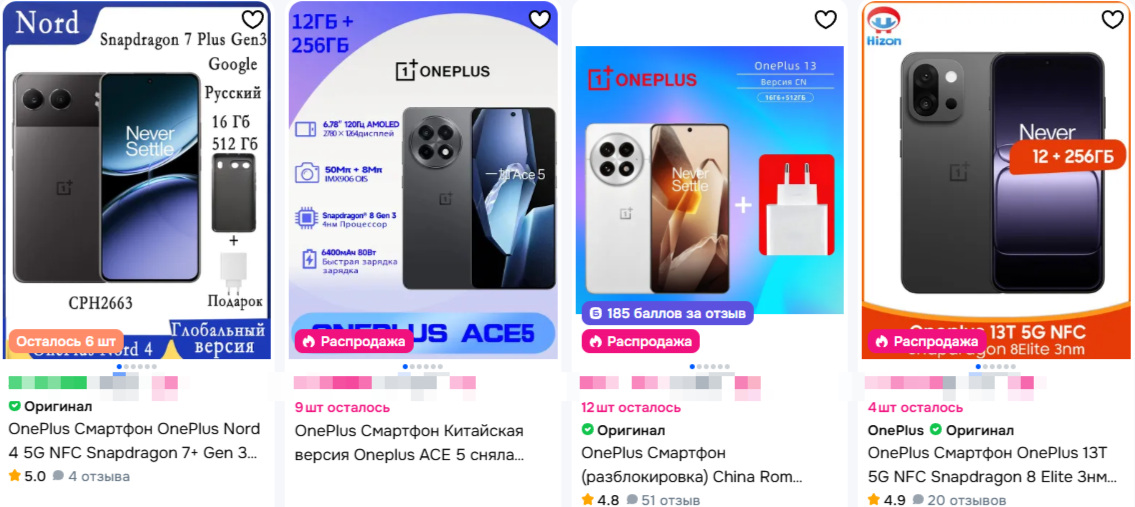This screenshot has width=1135, height=507.
Task: Open OnePlus Nord 4 5G NFC title link
Action: [x=134, y=442]
